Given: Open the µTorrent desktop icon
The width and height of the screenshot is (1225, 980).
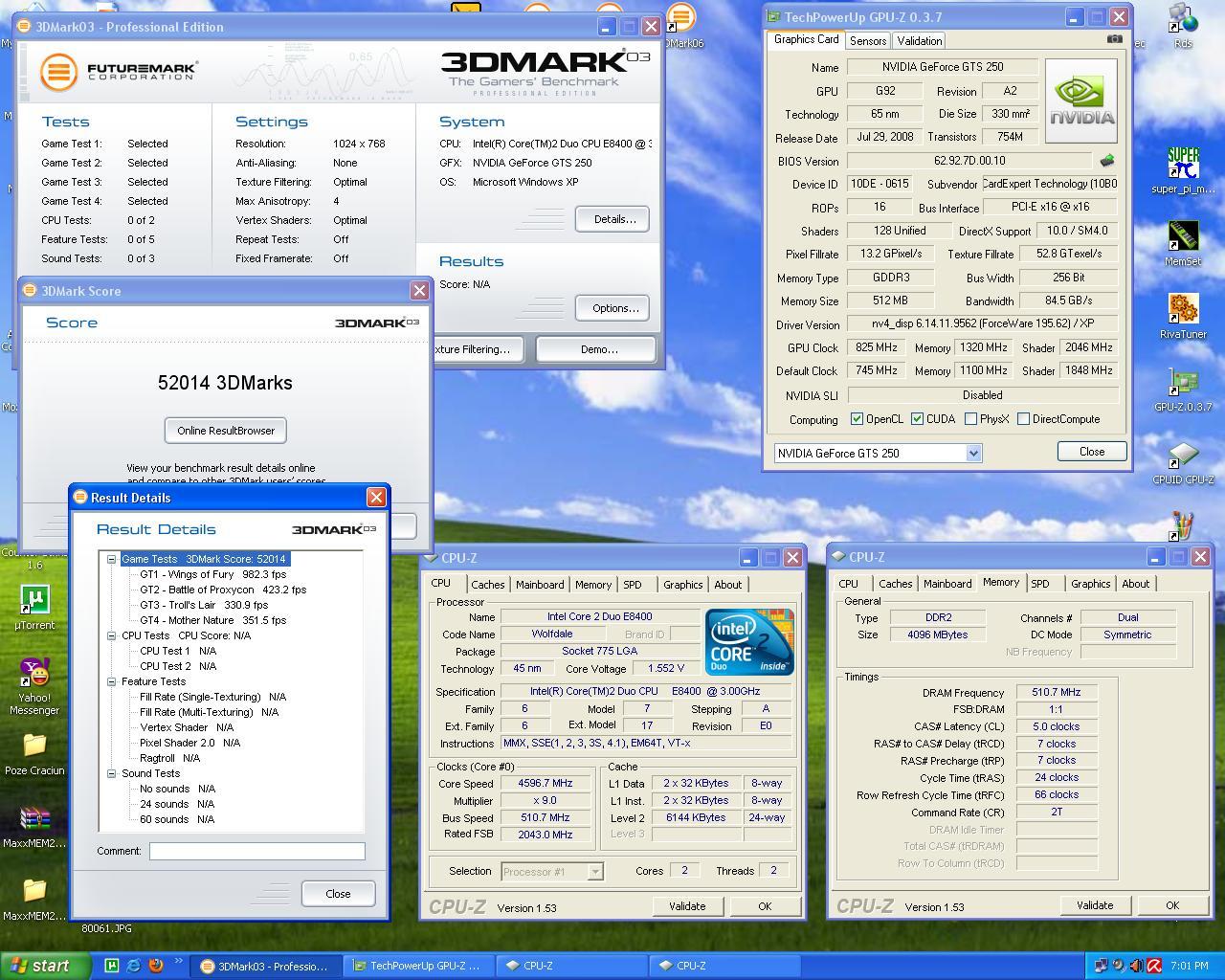Looking at the screenshot, I should (x=34, y=607).
